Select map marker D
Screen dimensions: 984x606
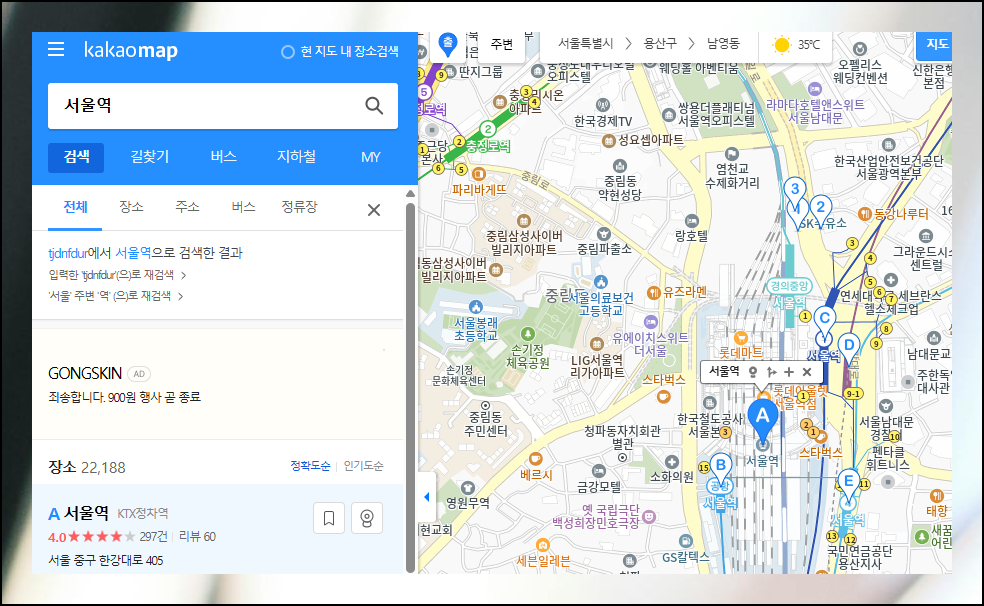point(849,348)
